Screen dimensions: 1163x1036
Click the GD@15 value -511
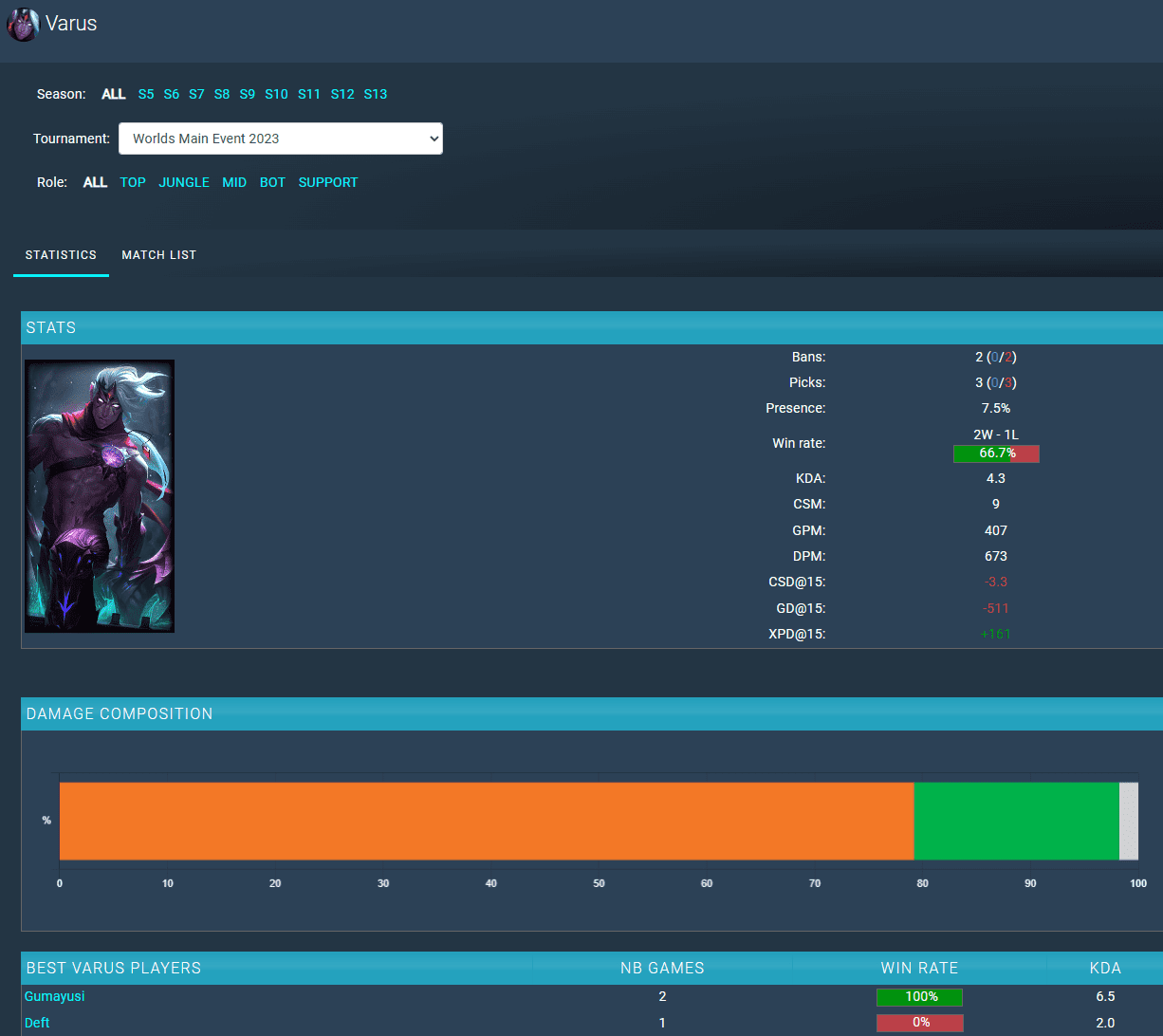[996, 608]
